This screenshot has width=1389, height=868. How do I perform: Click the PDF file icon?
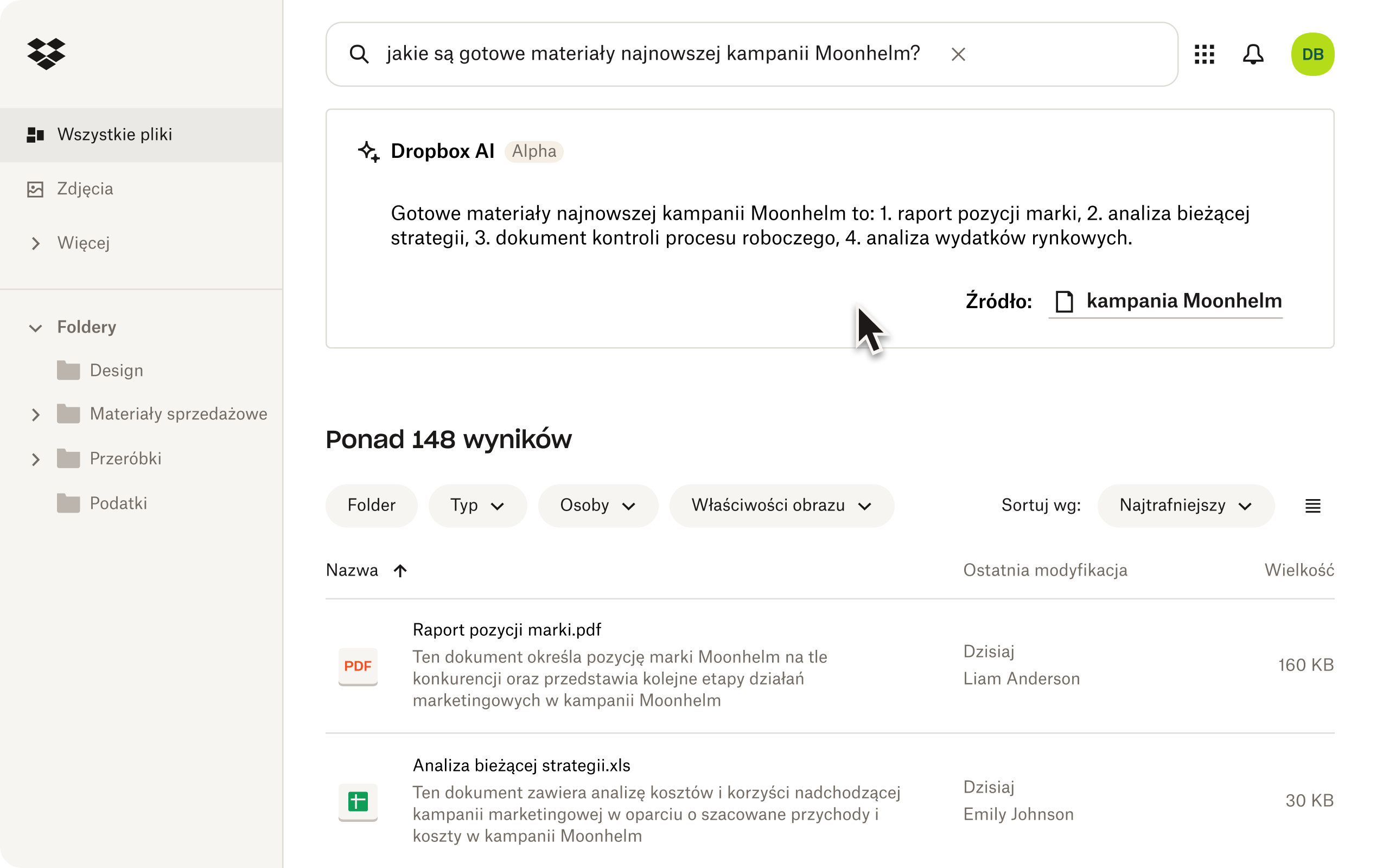[358, 666]
